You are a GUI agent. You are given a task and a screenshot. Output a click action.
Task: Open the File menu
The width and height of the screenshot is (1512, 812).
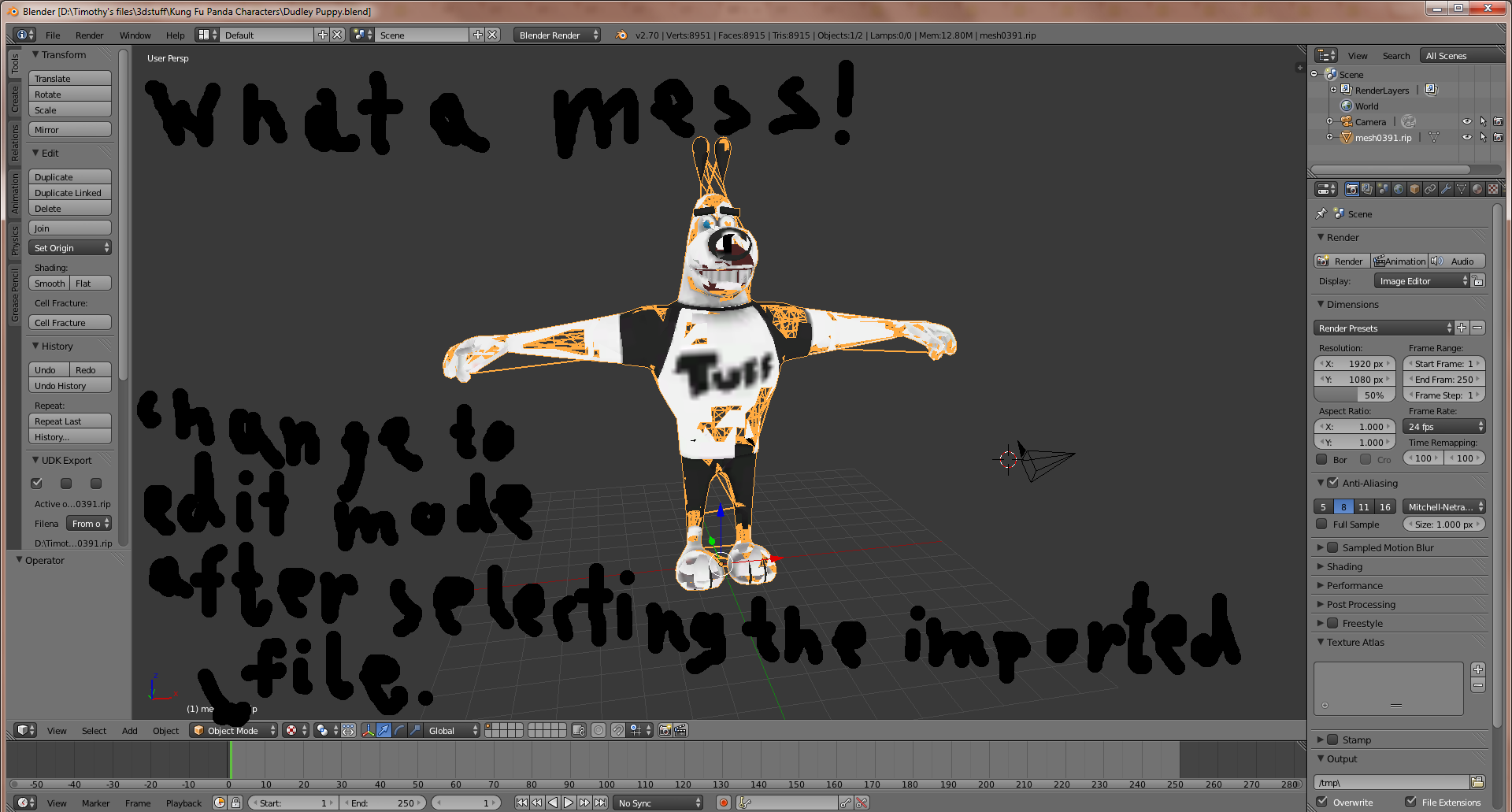pyautogui.click(x=53, y=35)
